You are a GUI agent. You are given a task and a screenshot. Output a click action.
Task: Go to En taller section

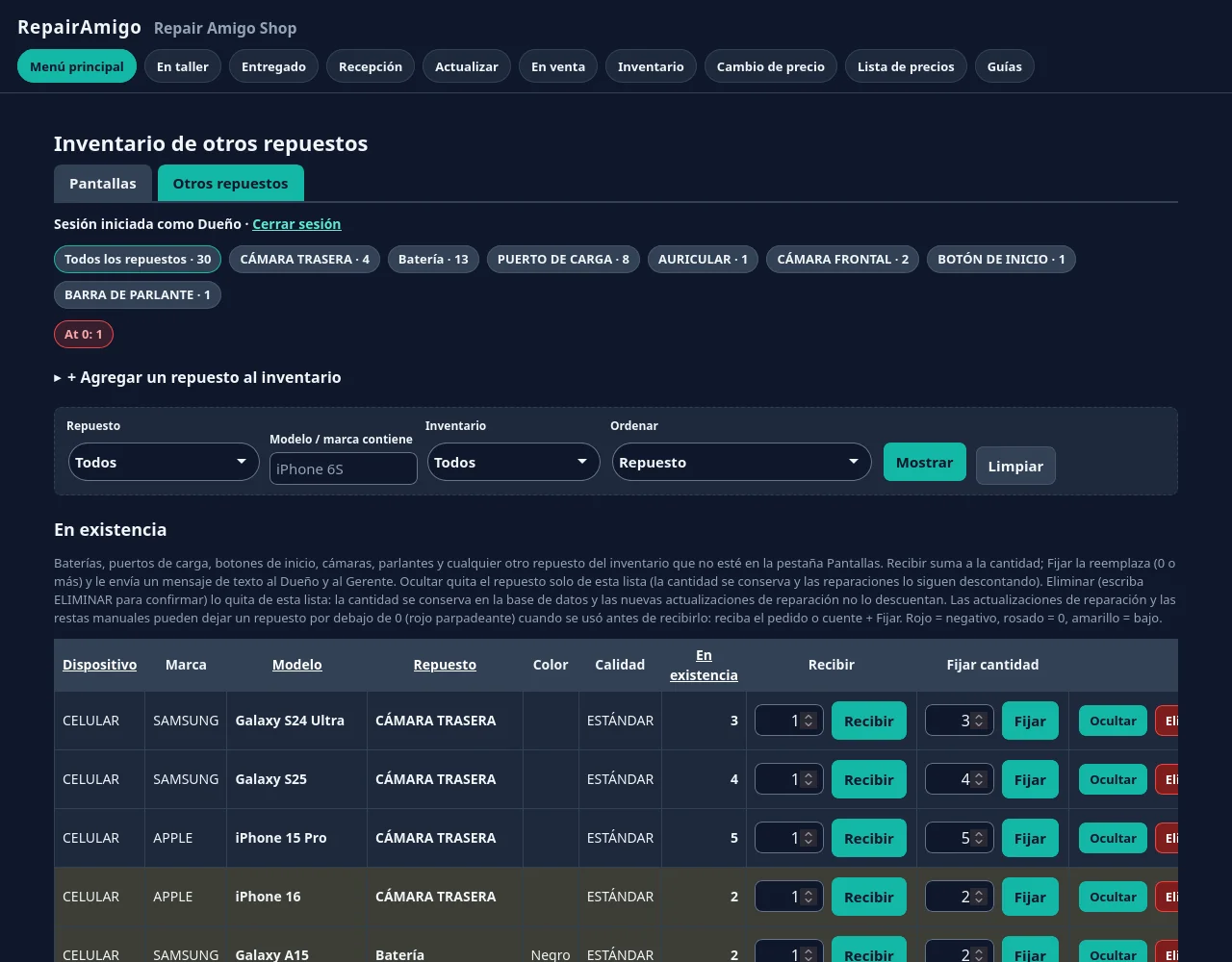(183, 66)
